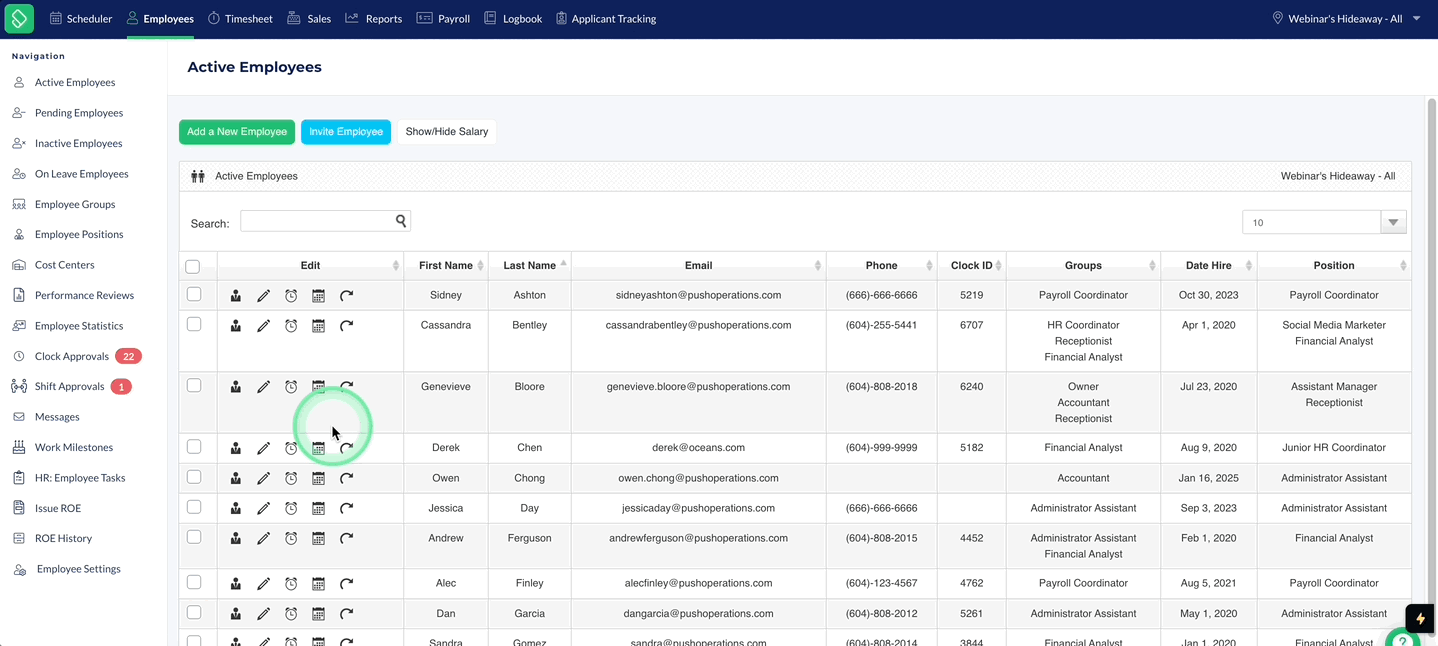1438x646 pixels.
Task: Sort the table by Email column
Action: point(699,265)
